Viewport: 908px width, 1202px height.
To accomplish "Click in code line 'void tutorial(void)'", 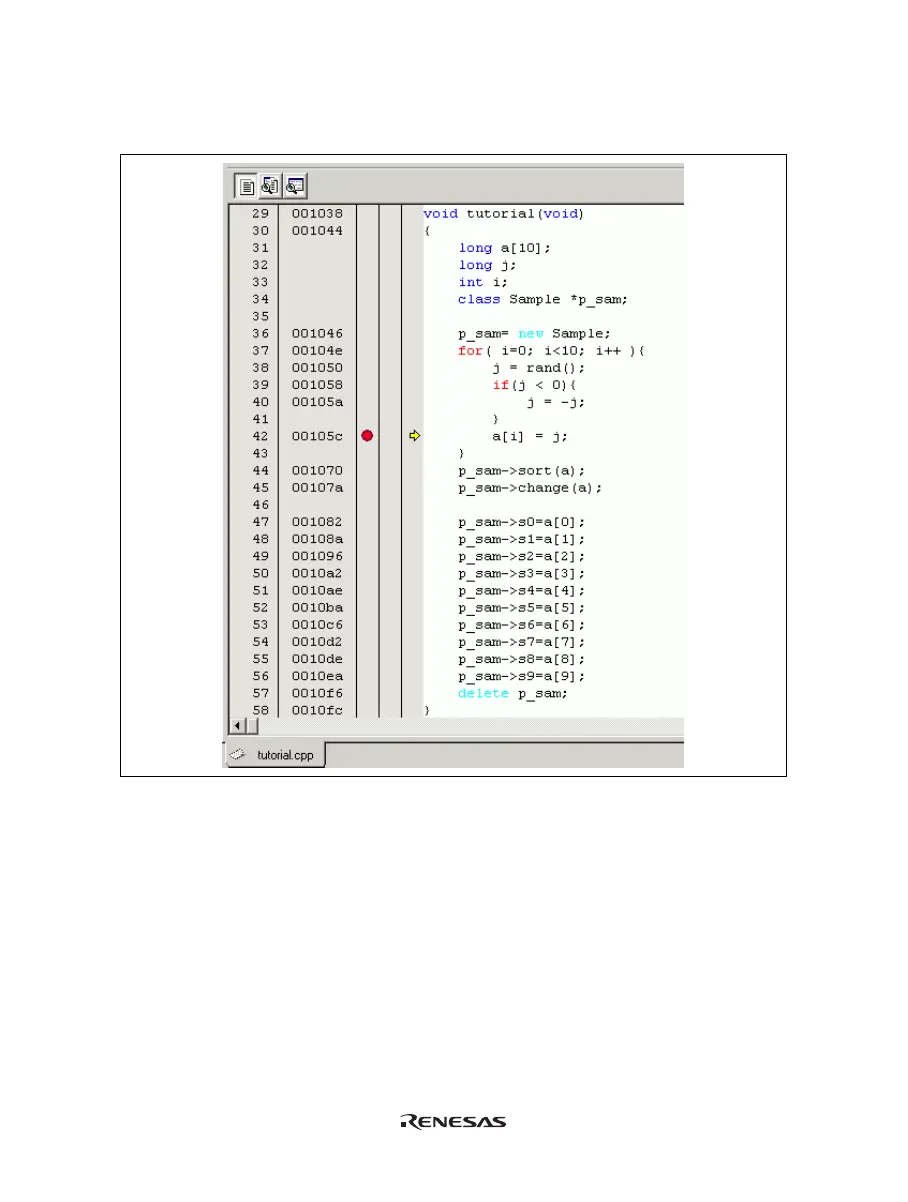I will [503, 213].
